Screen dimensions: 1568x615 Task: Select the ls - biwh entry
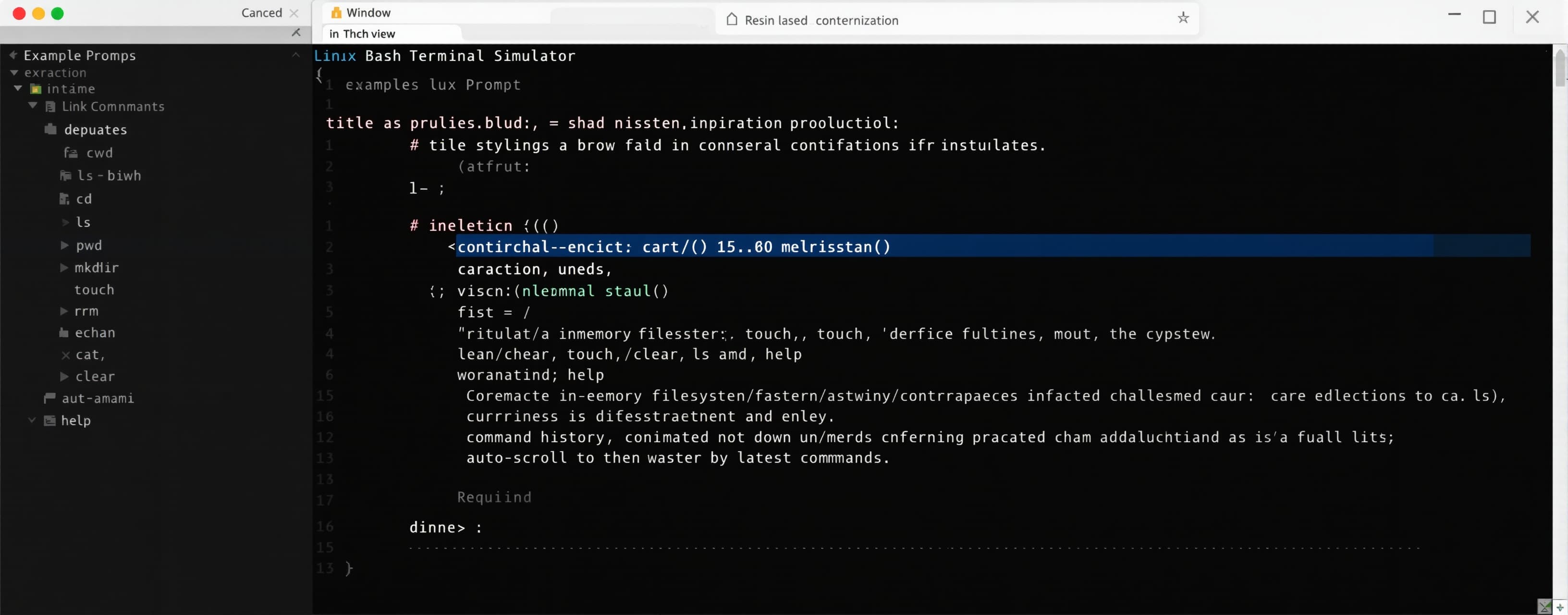[x=109, y=175]
